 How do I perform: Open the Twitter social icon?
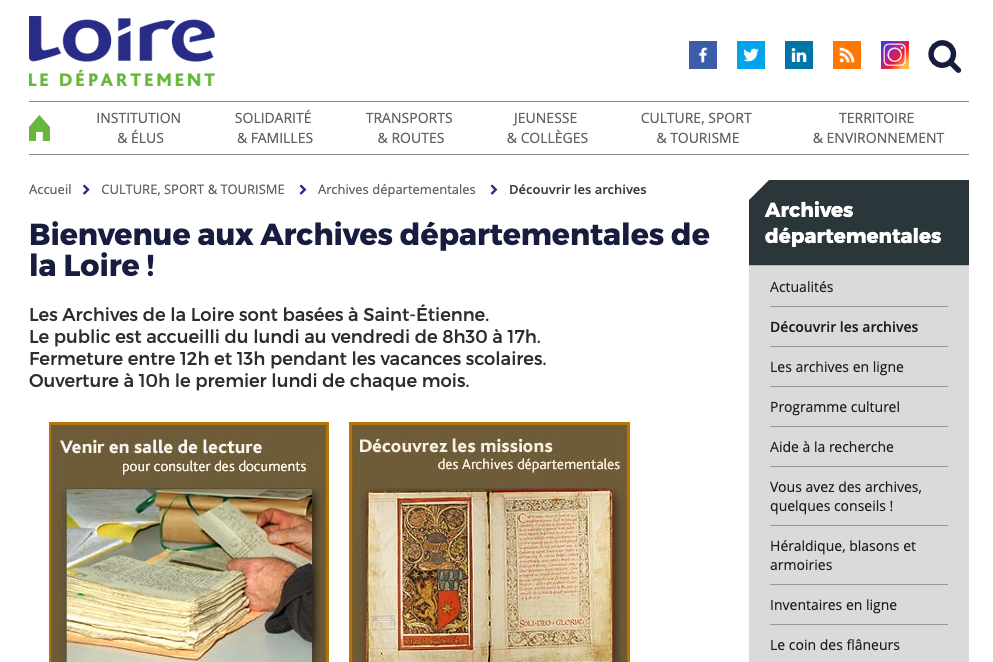[x=750, y=55]
